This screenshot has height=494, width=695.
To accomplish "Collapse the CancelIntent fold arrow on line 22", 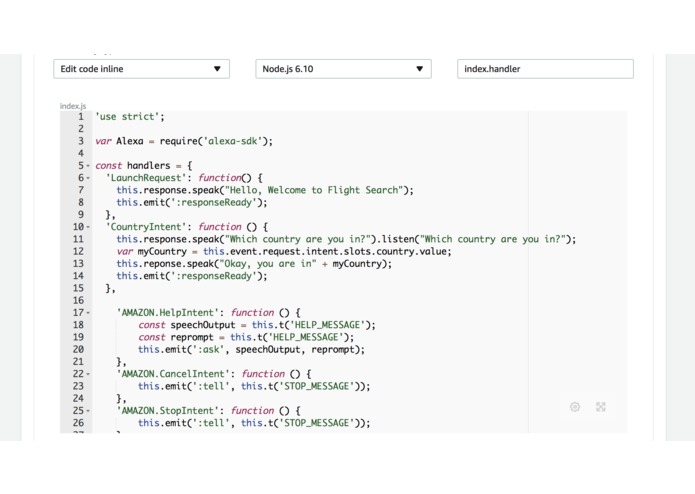I will [x=88, y=374].
